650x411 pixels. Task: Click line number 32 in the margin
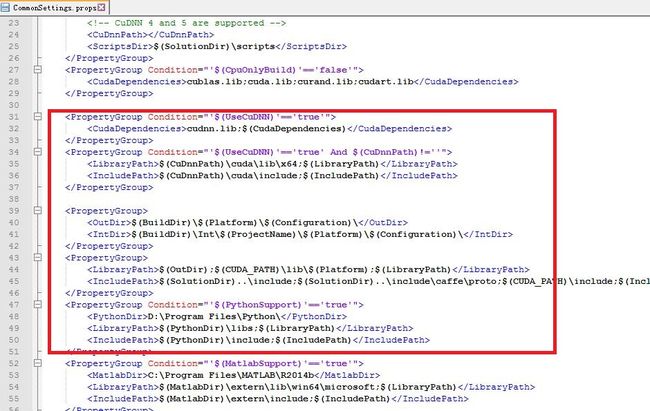click(x=14, y=129)
